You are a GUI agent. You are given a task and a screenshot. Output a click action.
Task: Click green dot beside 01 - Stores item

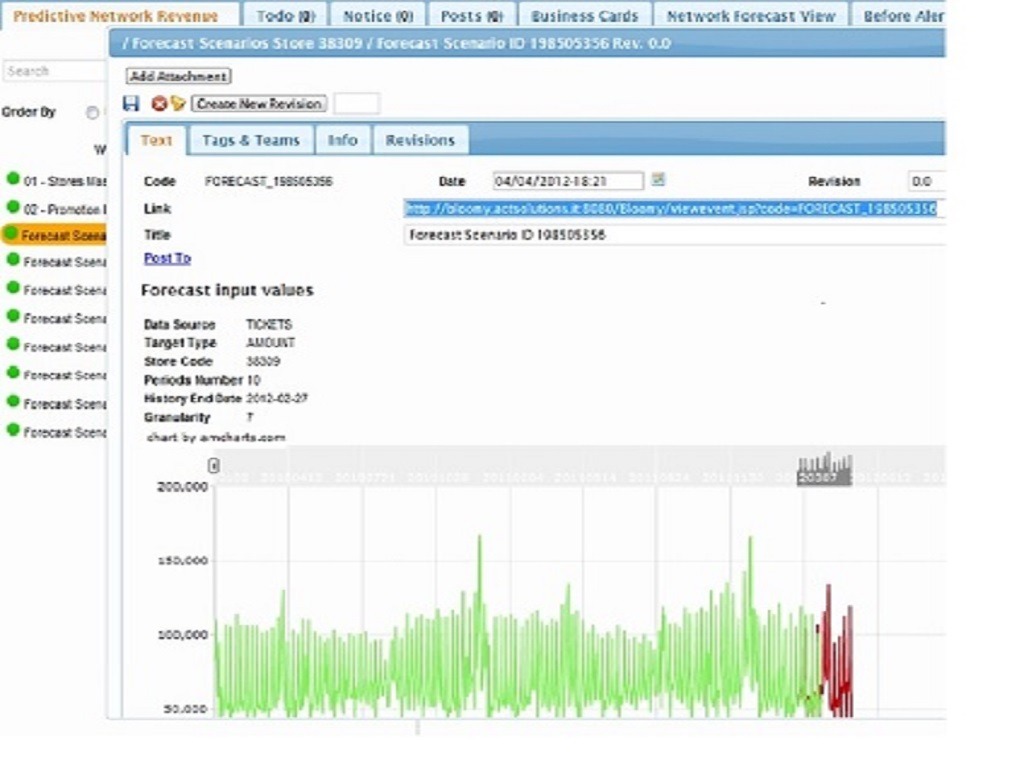click(x=12, y=178)
